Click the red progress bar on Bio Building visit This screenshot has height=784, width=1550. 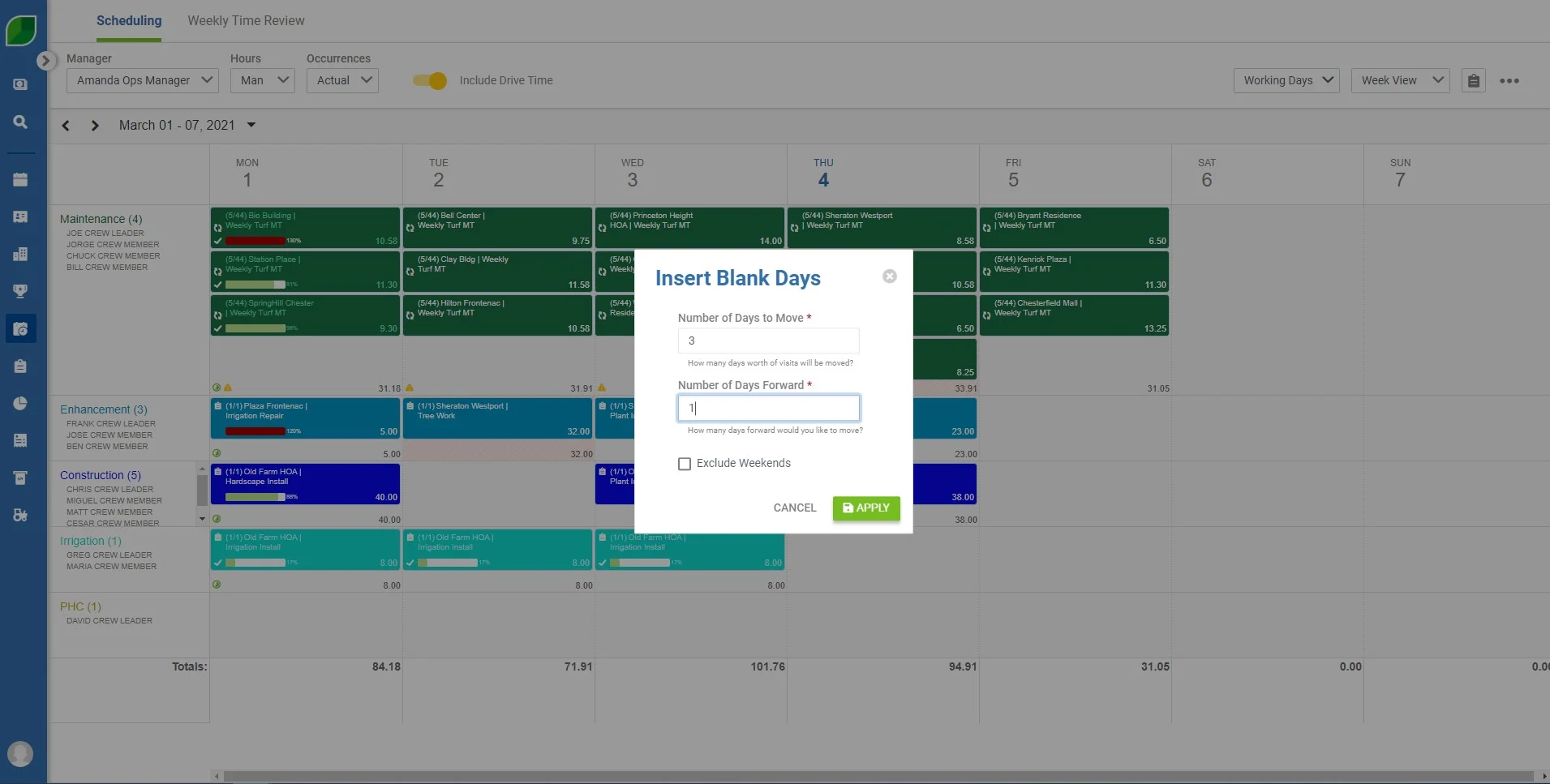coord(255,241)
